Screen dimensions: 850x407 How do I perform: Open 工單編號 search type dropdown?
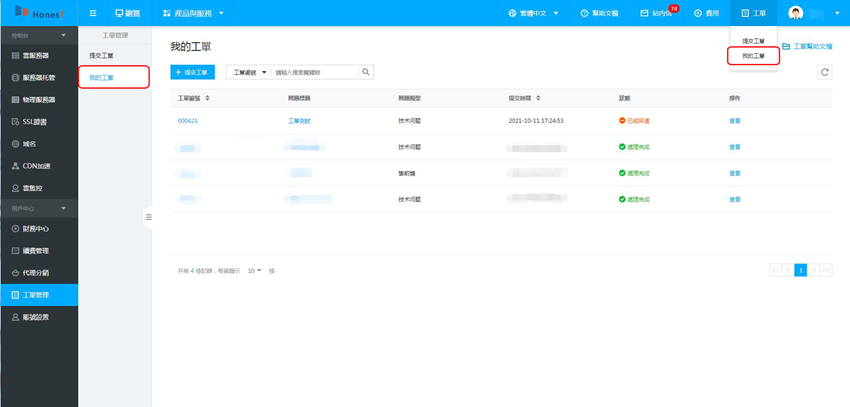250,72
